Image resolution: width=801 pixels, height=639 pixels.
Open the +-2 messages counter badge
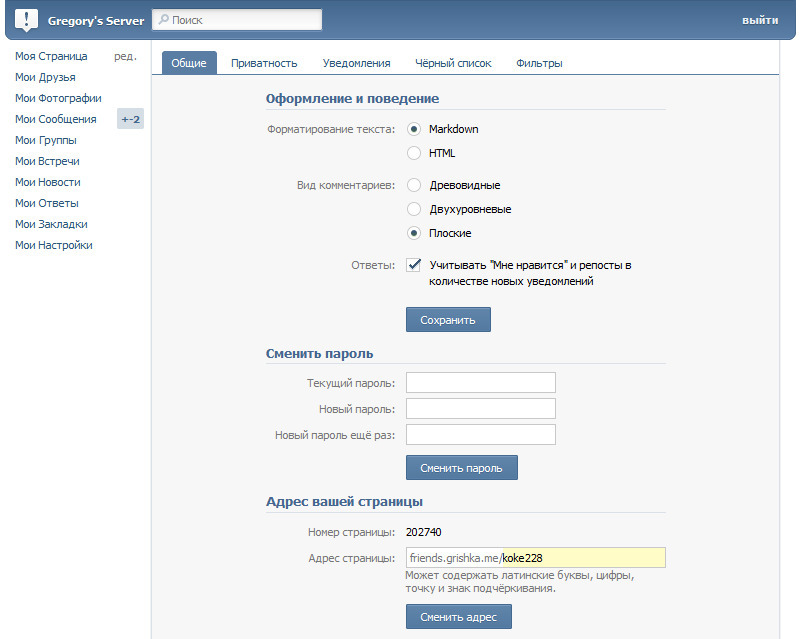coord(130,119)
